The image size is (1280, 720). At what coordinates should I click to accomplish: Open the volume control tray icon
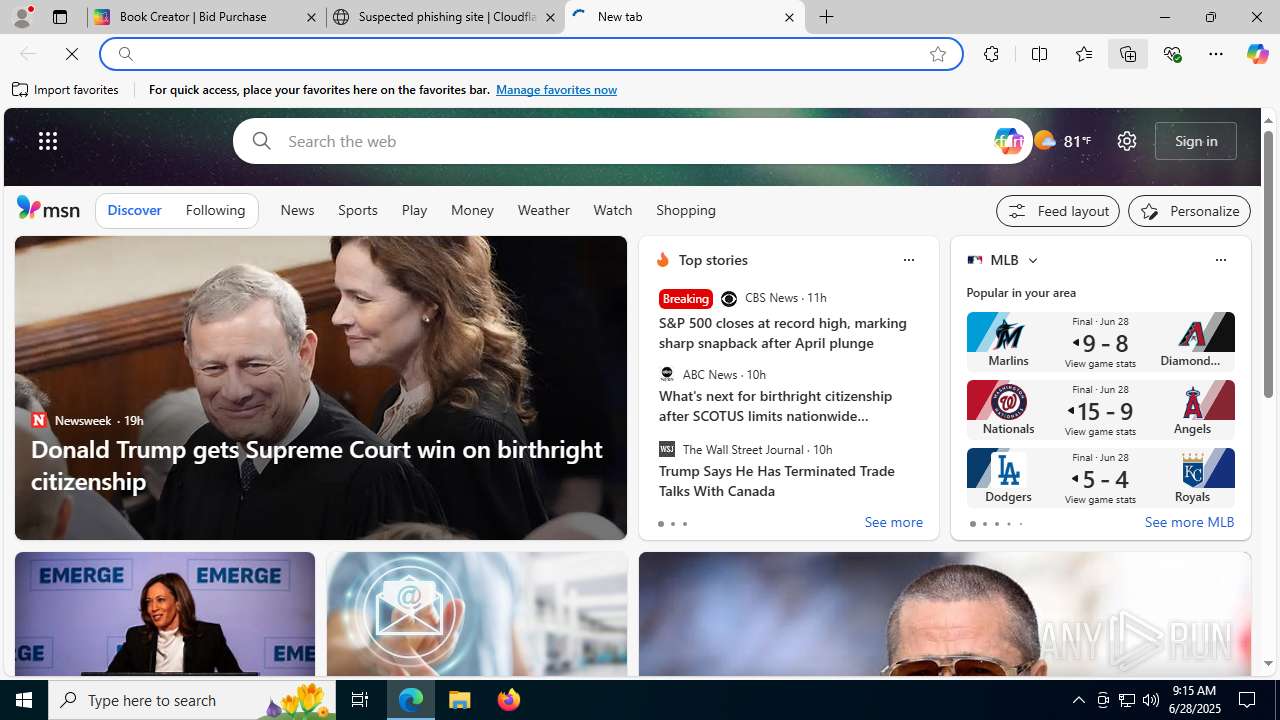click(1150, 700)
